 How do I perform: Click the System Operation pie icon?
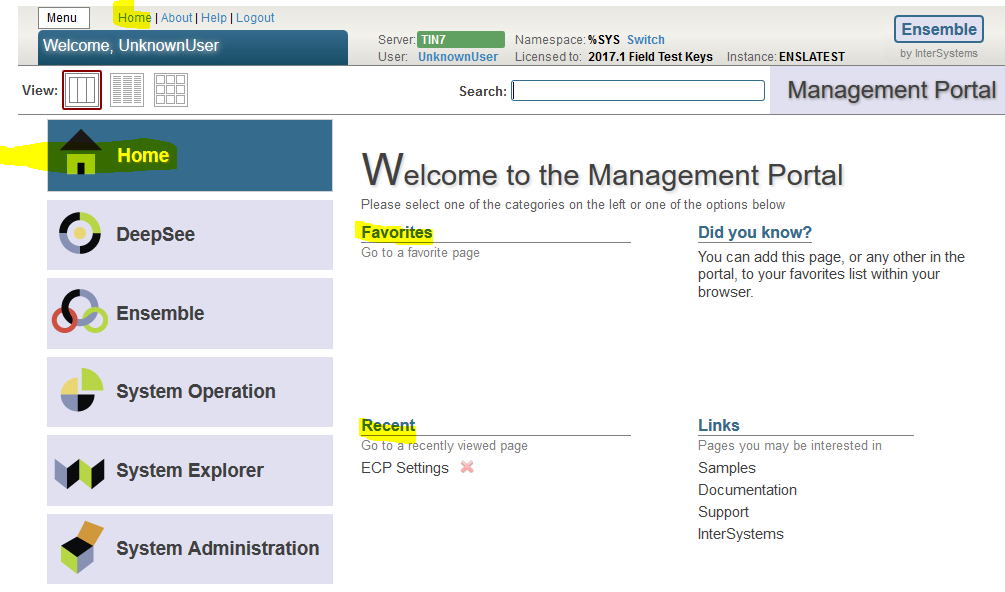click(x=81, y=390)
